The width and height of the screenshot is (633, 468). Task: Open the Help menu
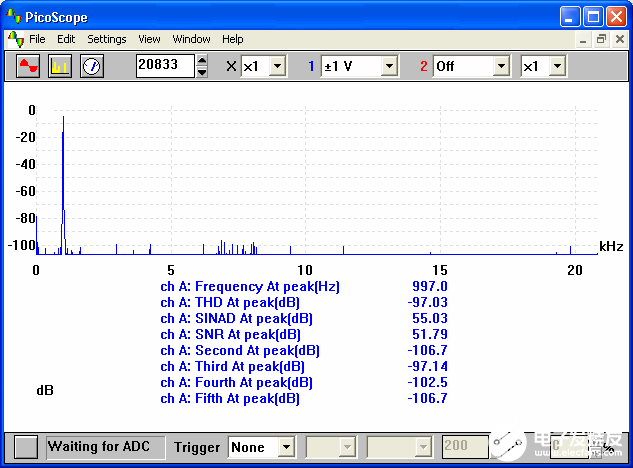pos(233,39)
